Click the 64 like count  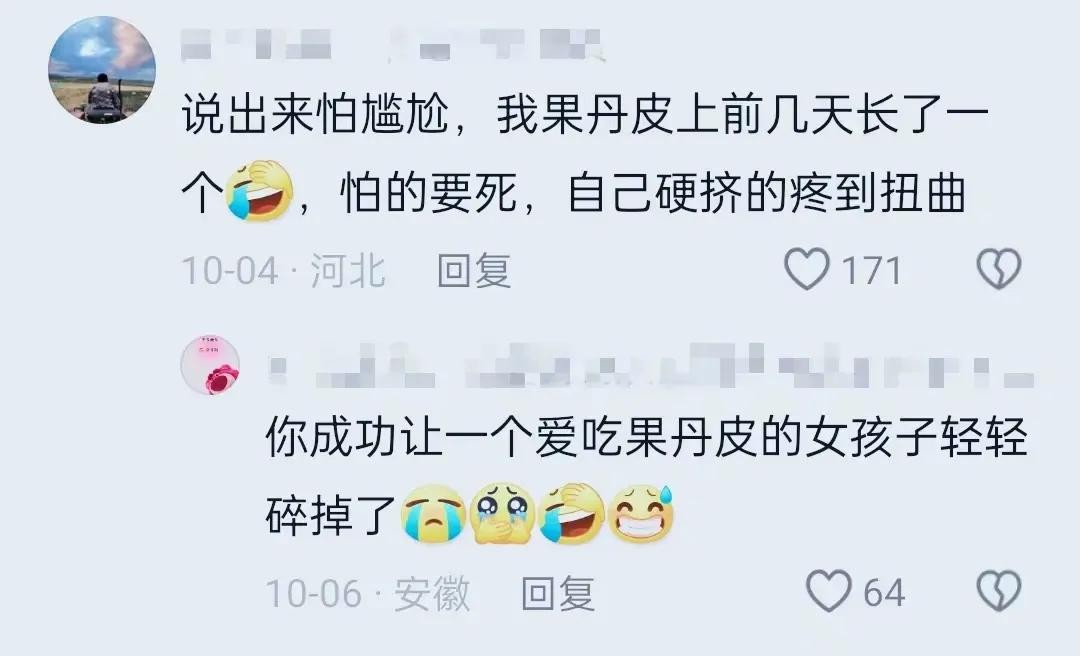tap(884, 593)
